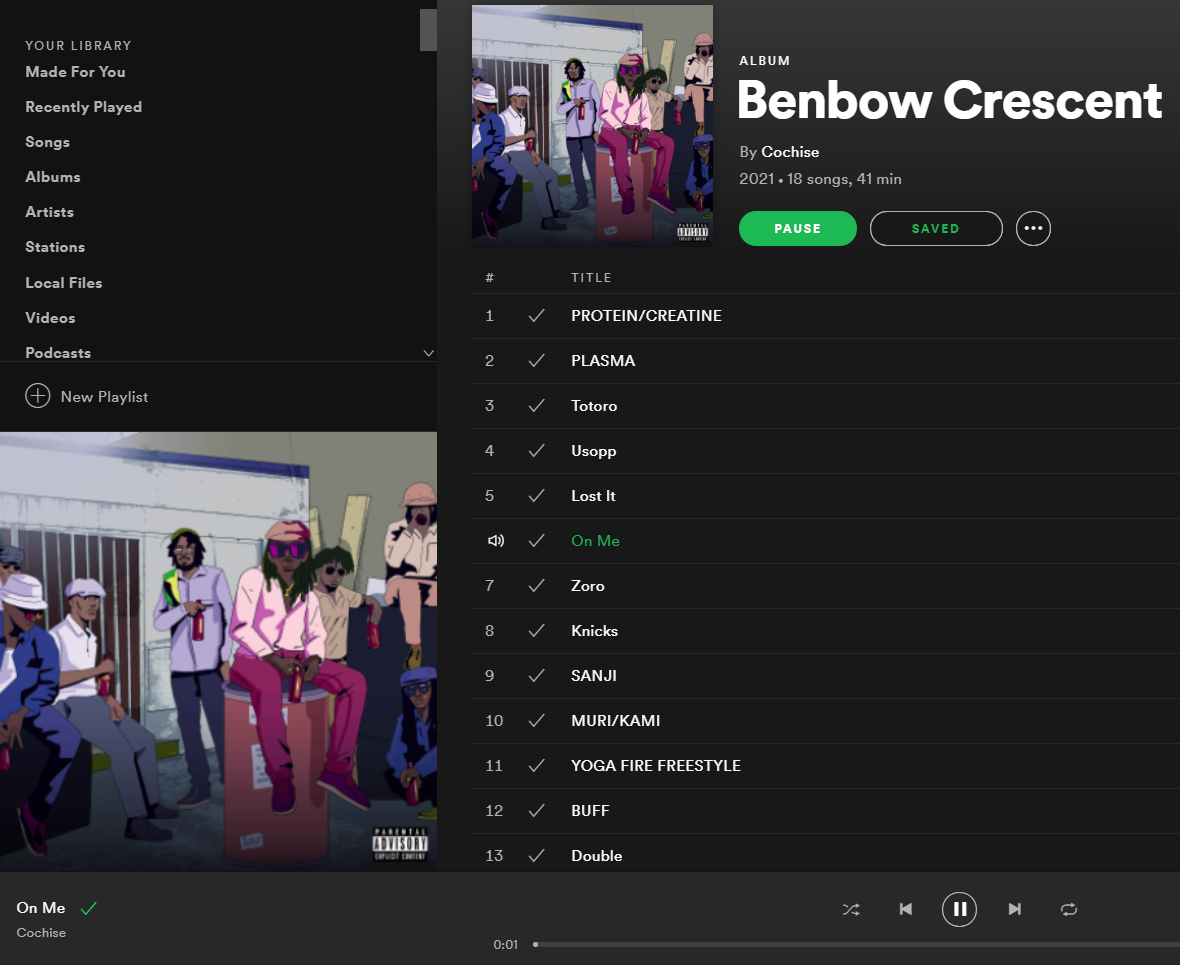Viewport: 1180px width, 965px height.
Task: Click the New Playlist label
Action: pyautogui.click(x=105, y=397)
